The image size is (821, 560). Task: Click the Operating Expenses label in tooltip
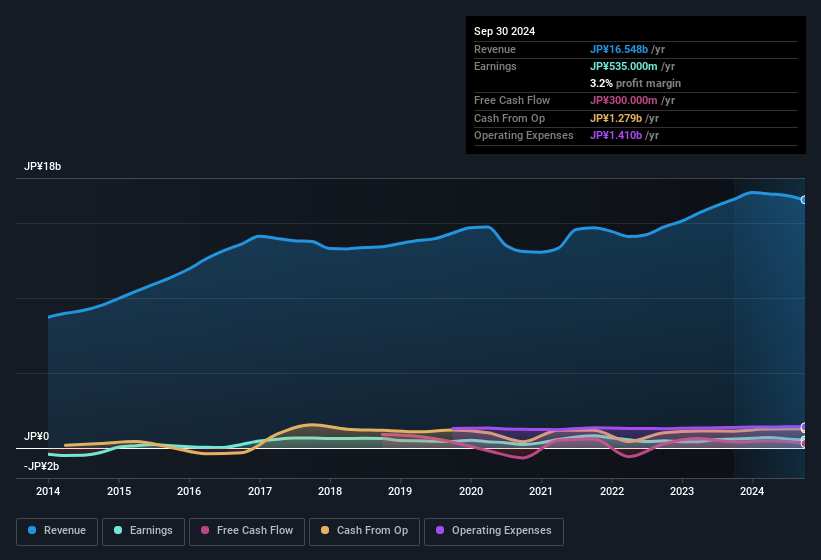tap(524, 136)
